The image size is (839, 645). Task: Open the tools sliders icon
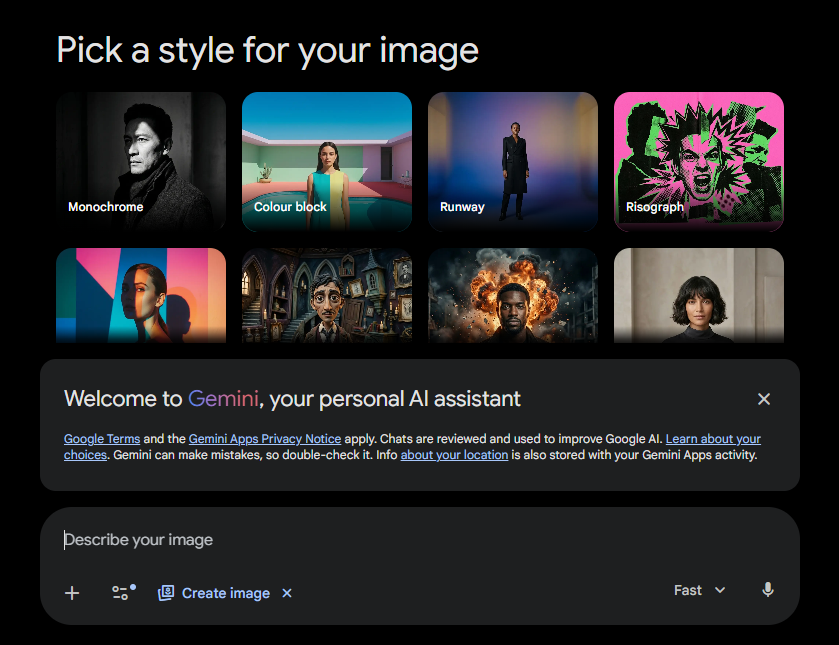[124, 592]
